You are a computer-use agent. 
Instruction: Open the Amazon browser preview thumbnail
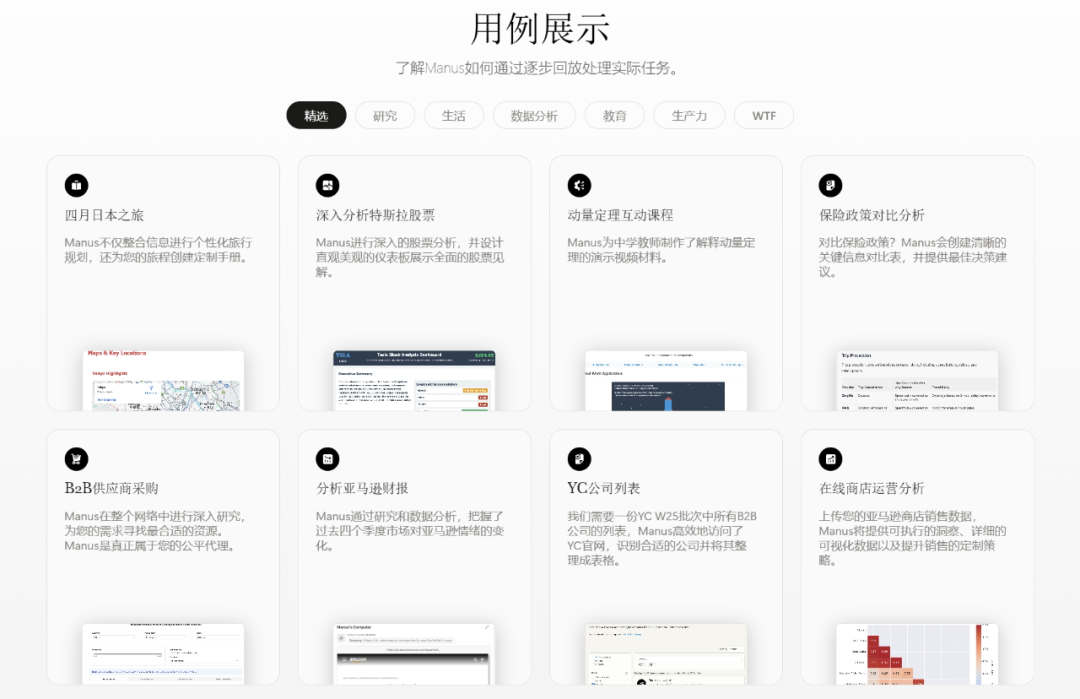pos(415,654)
